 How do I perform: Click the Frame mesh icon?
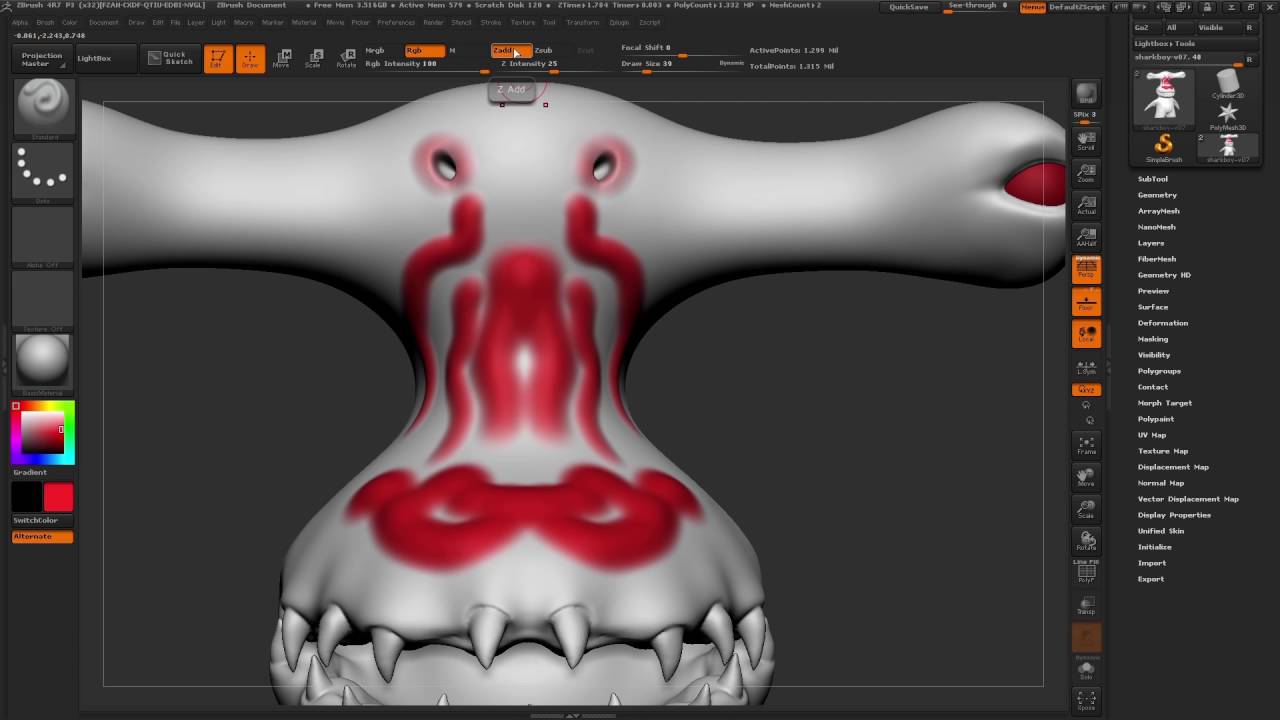[x=1086, y=446]
